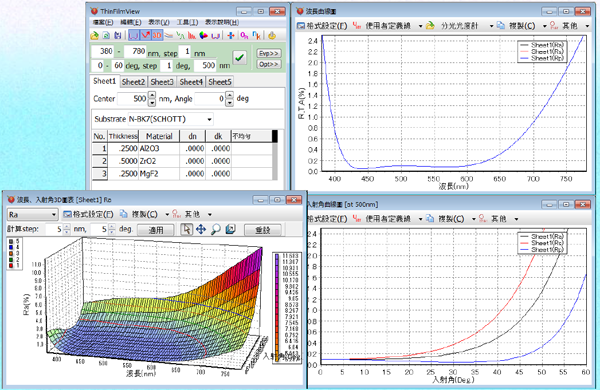Screen dimensions: 600x390
Task: Click the vertical scrollbar of the layer table
Action: (275, 155)
